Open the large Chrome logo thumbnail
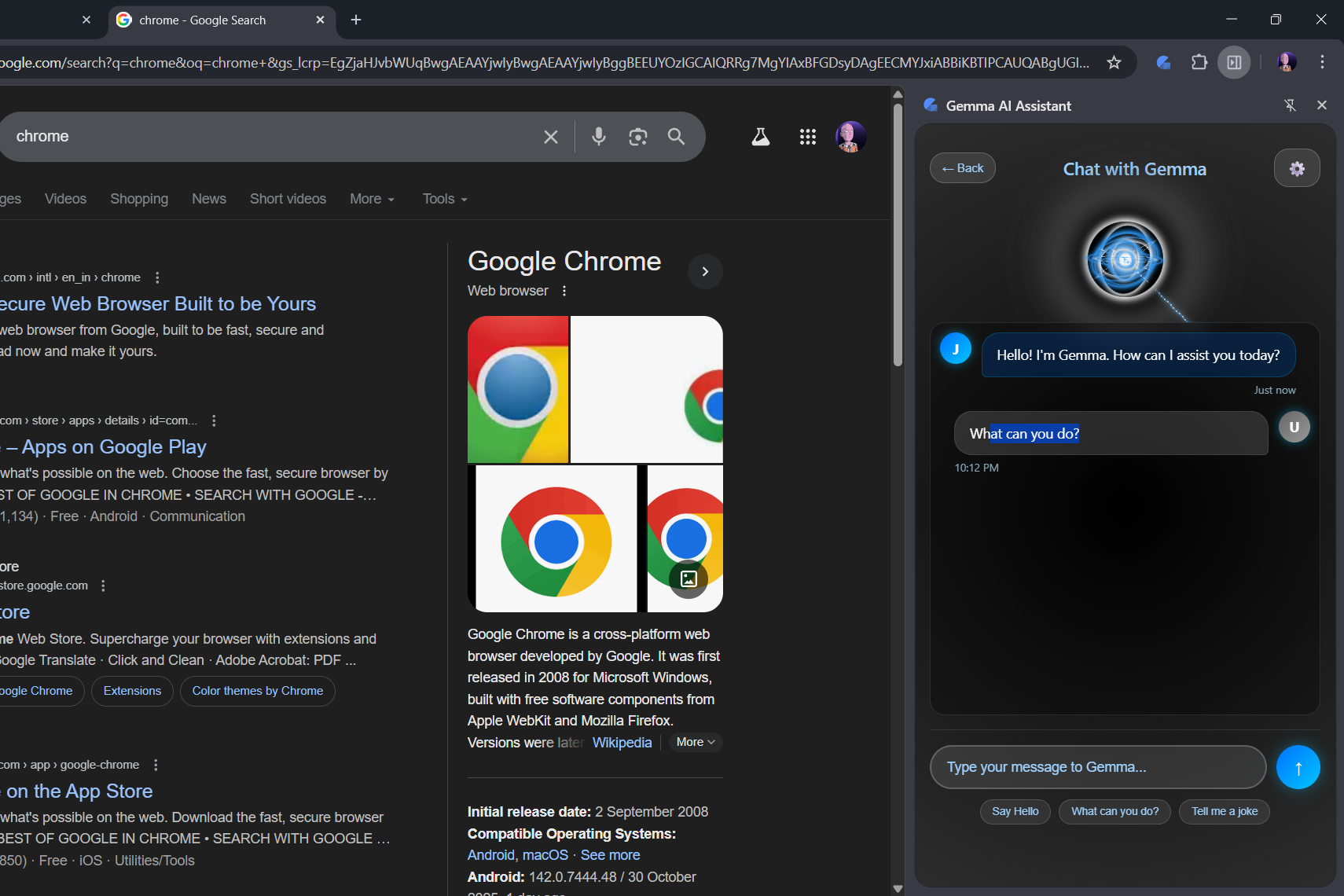The image size is (1344, 896). [556, 539]
